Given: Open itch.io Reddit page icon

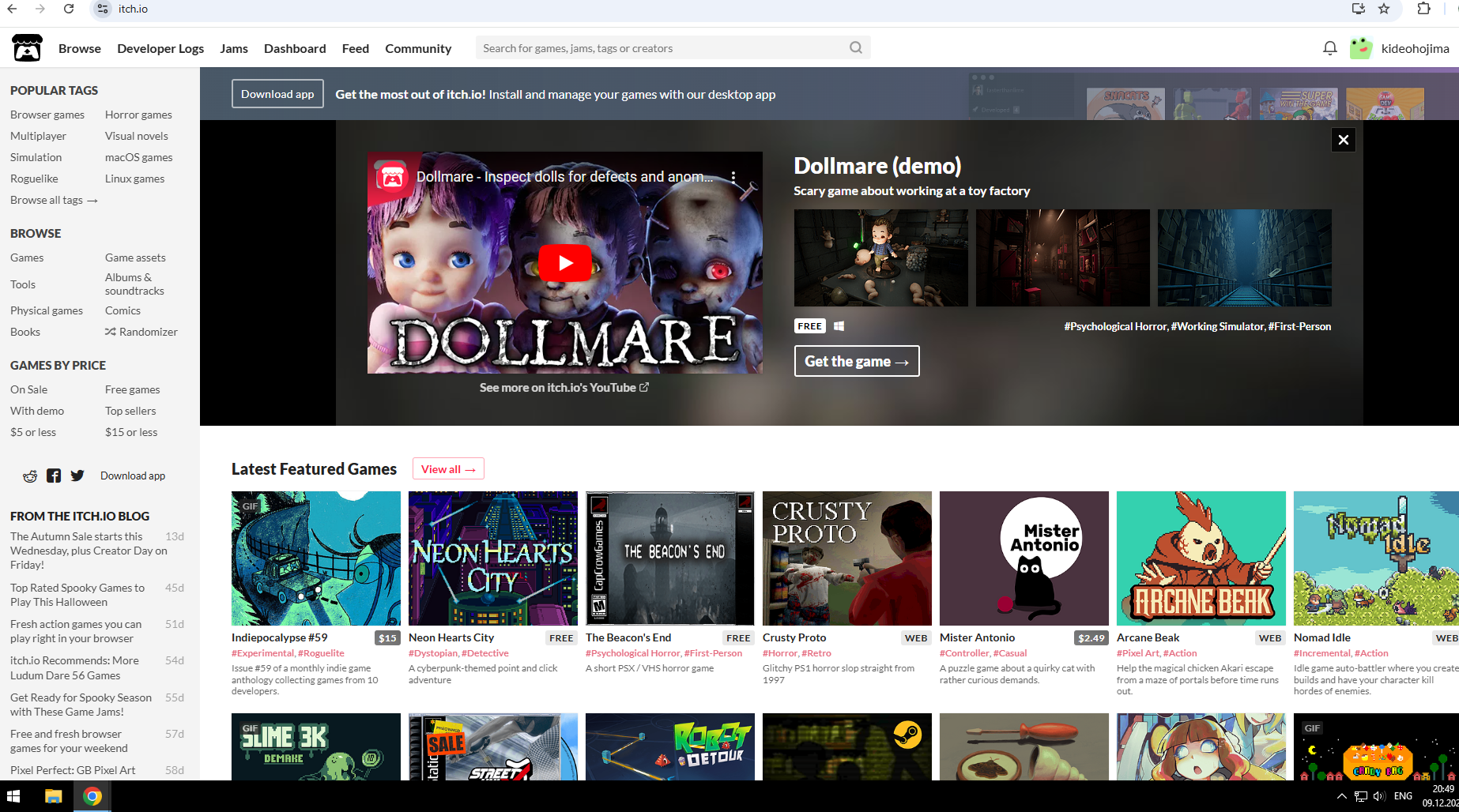Looking at the screenshot, I should coord(30,476).
